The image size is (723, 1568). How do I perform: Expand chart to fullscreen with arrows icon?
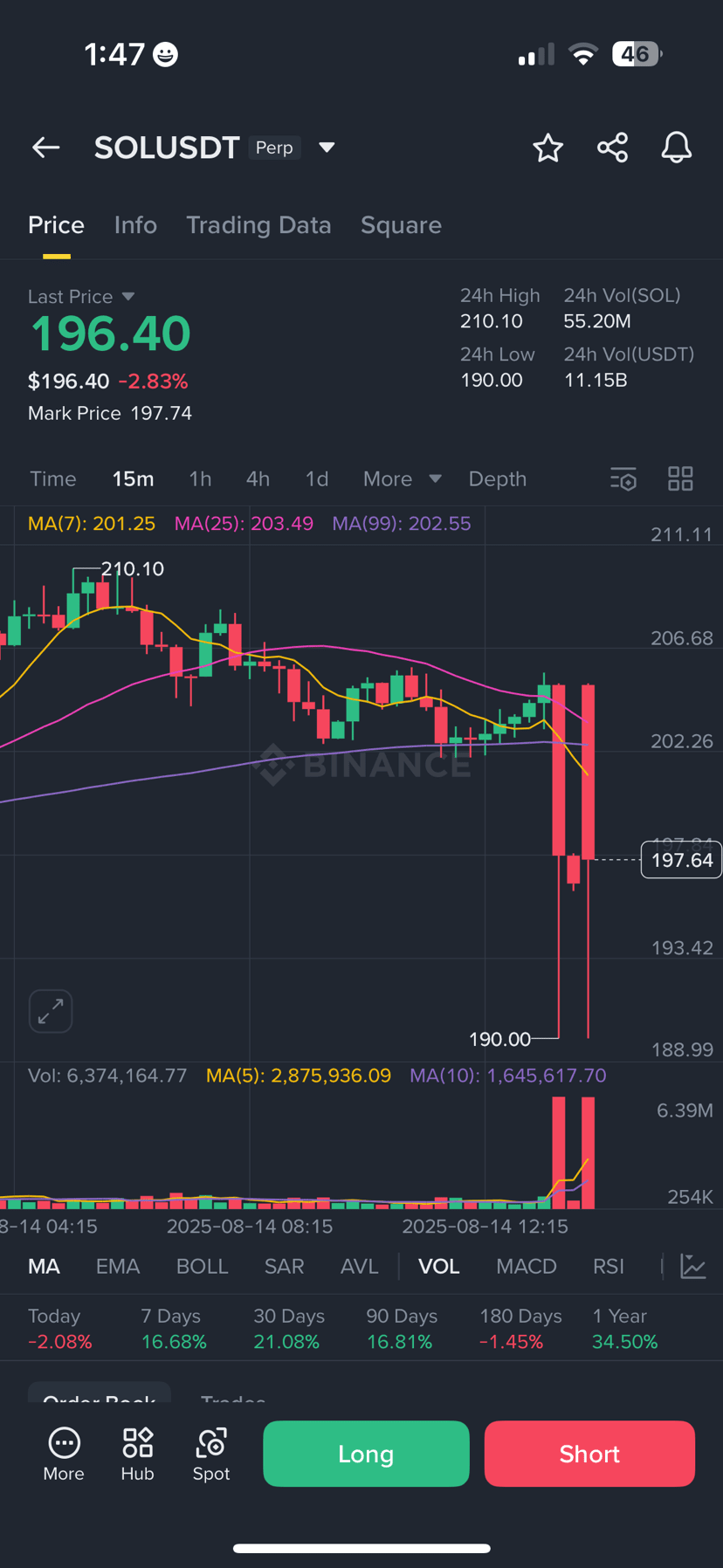click(51, 1011)
